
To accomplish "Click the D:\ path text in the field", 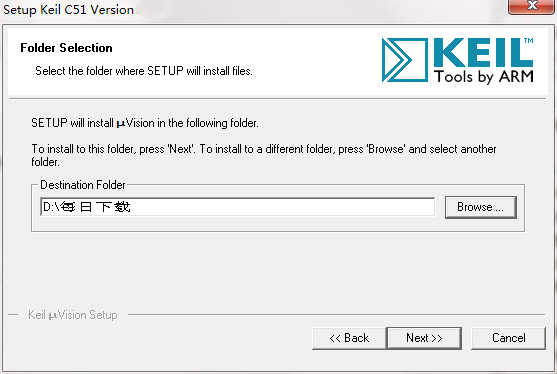I will (87, 206).
